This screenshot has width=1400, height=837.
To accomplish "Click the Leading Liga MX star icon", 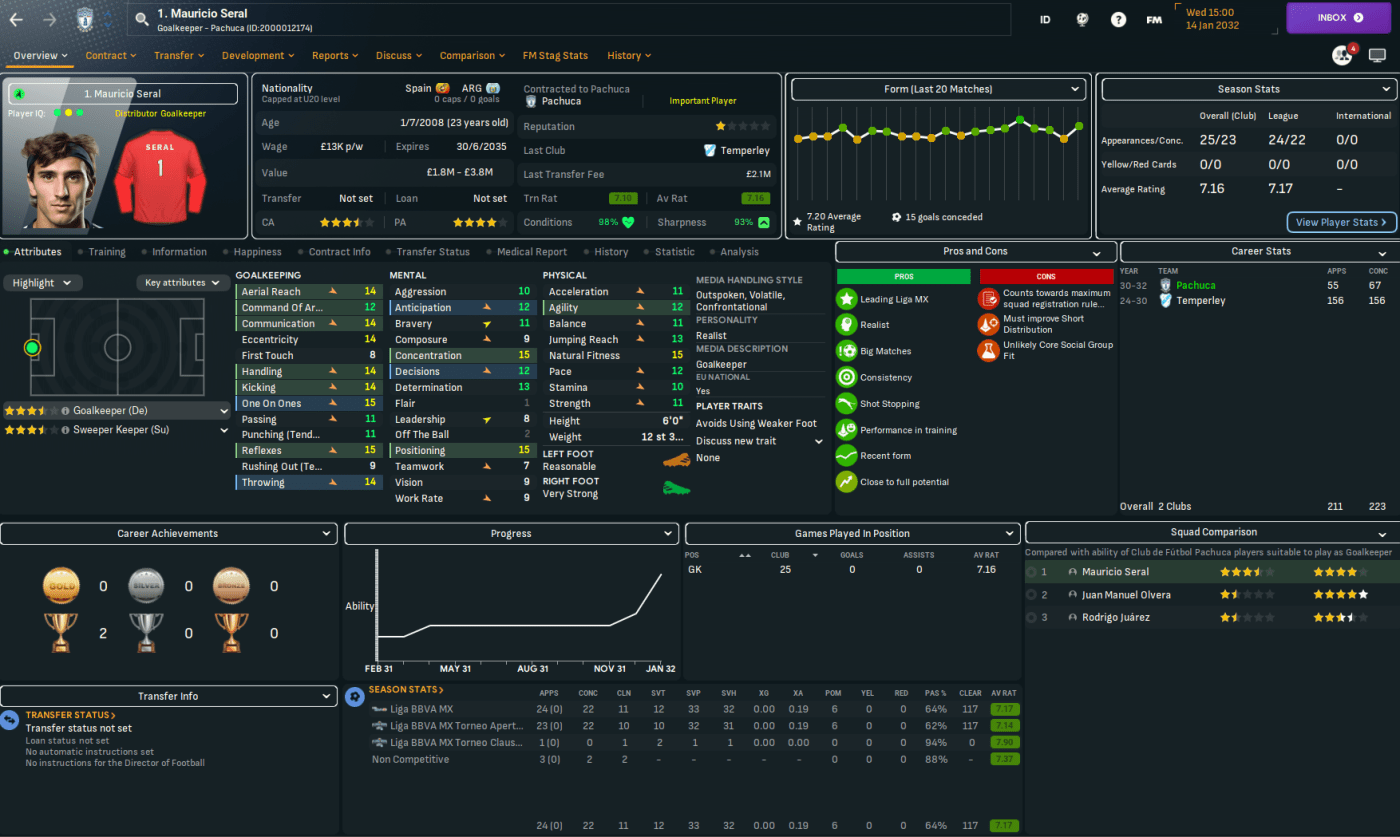I will click(x=846, y=299).
